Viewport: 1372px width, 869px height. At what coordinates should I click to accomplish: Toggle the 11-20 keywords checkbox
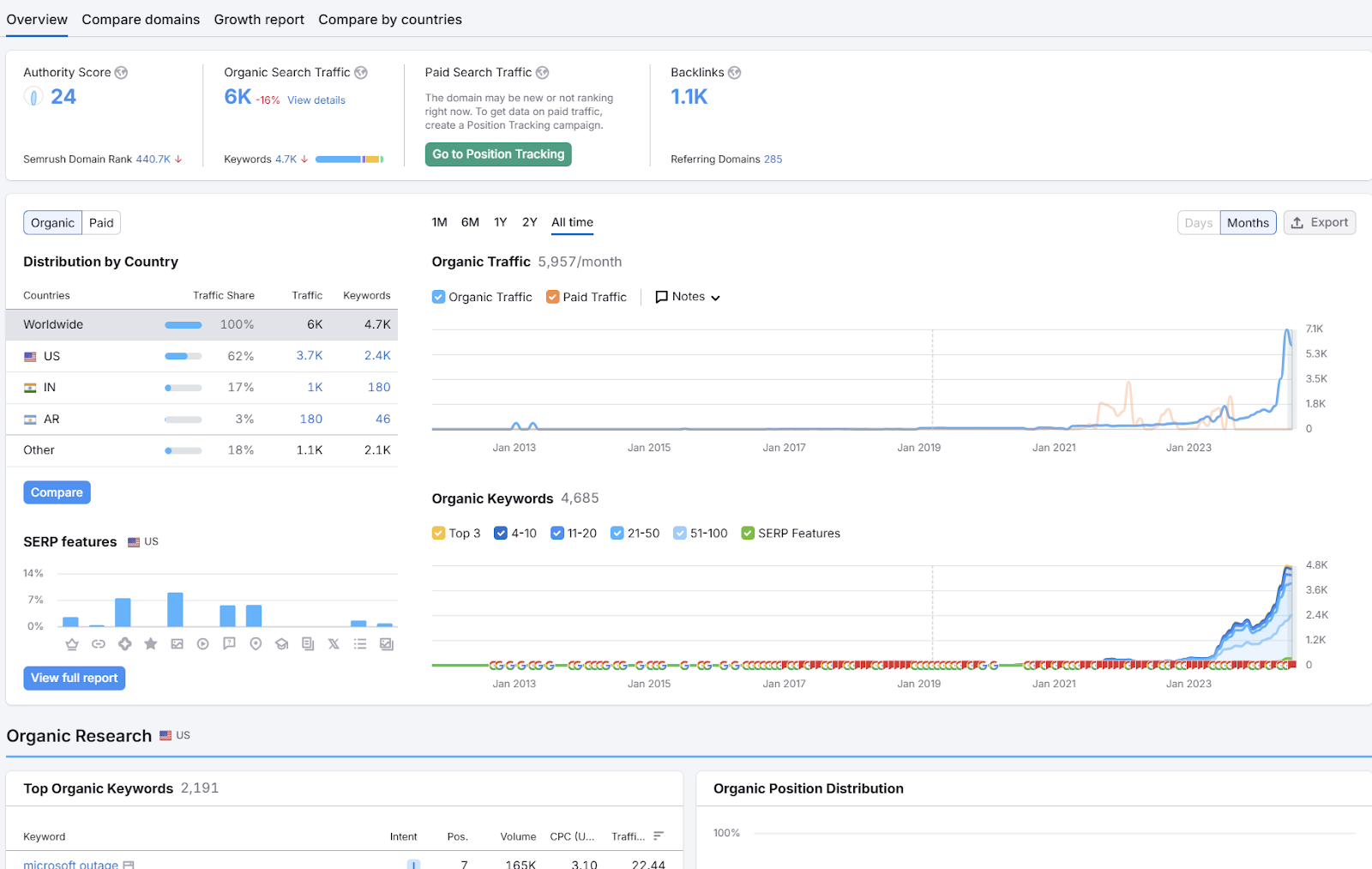pyautogui.click(x=557, y=533)
